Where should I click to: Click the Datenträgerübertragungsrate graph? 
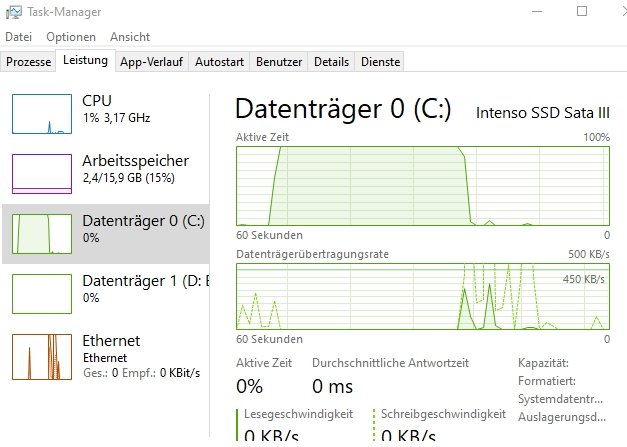click(422, 296)
